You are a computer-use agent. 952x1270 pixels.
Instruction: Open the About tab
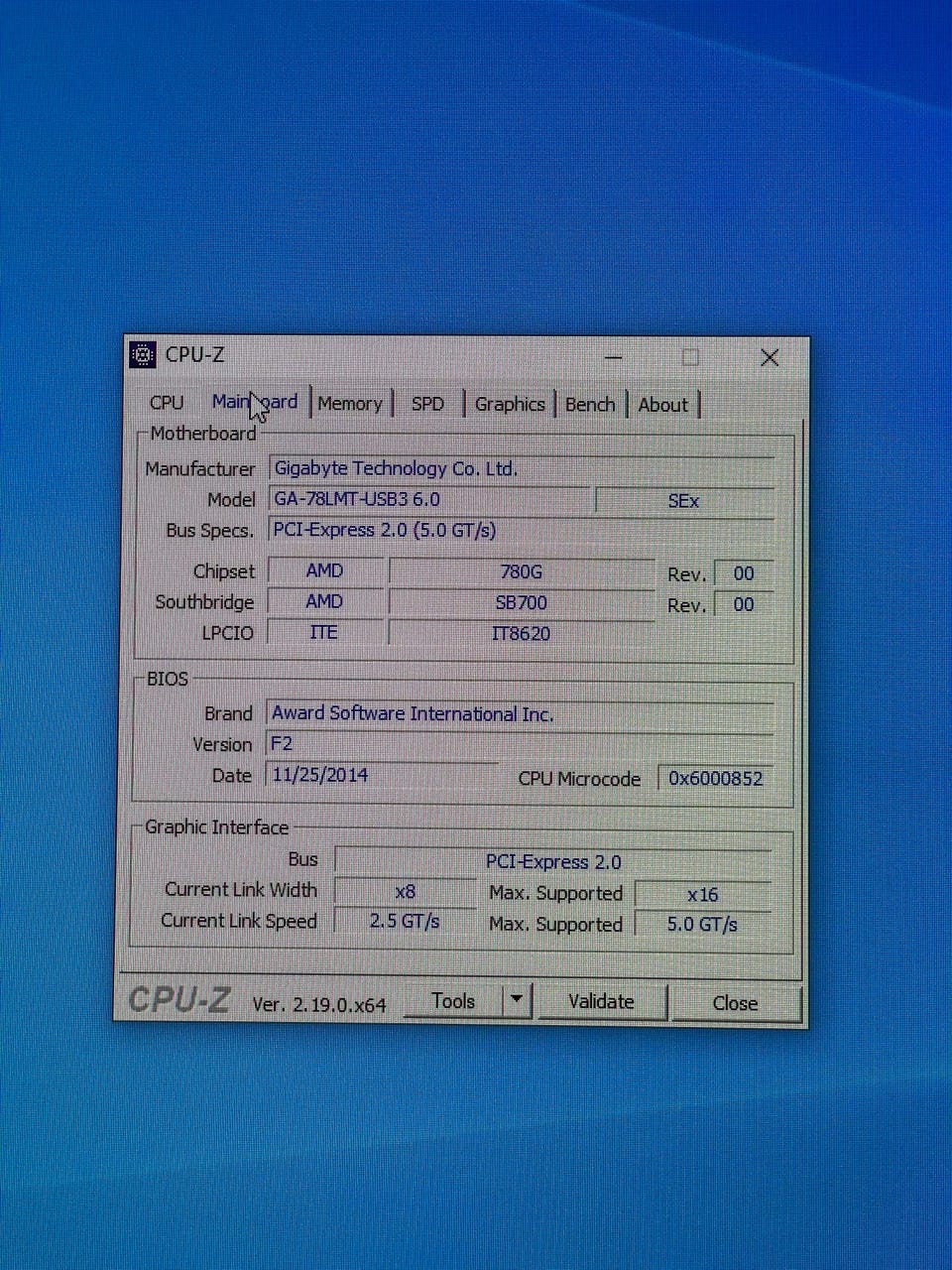tap(662, 404)
